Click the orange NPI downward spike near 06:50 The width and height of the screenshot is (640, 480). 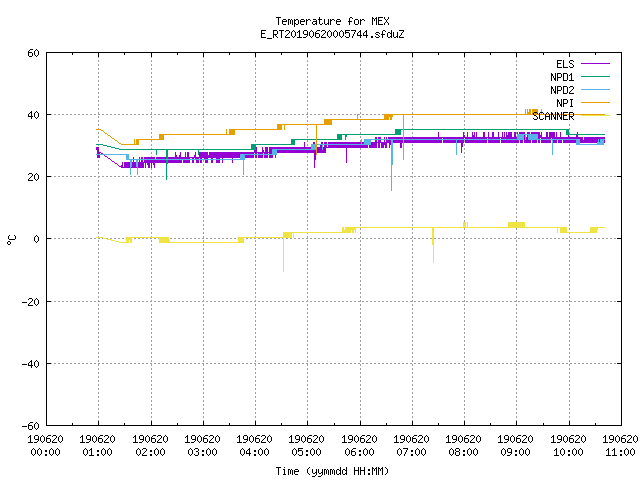403,138
